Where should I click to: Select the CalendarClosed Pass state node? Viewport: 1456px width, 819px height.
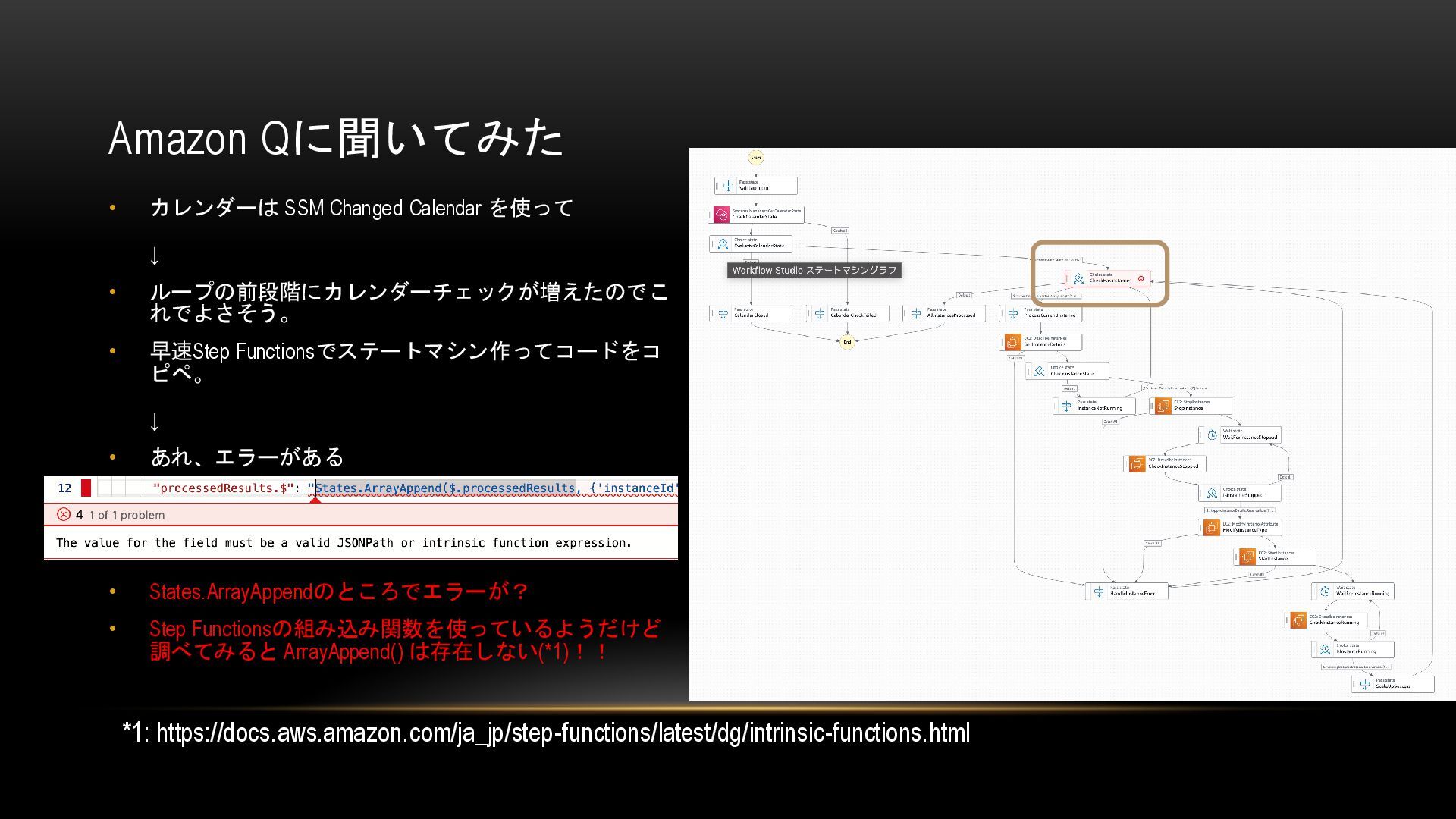click(x=751, y=313)
